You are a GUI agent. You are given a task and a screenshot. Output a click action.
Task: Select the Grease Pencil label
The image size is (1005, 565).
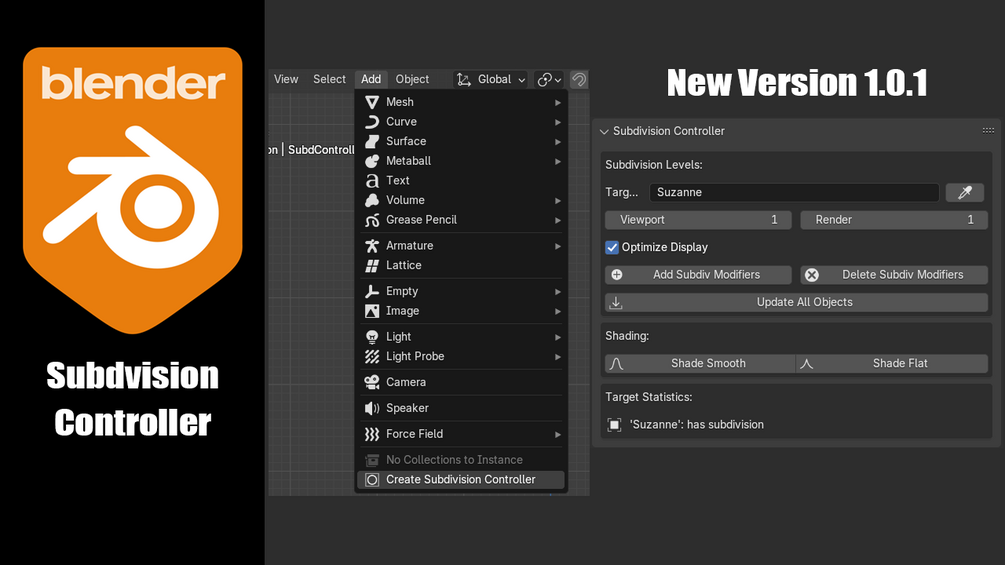click(421, 220)
